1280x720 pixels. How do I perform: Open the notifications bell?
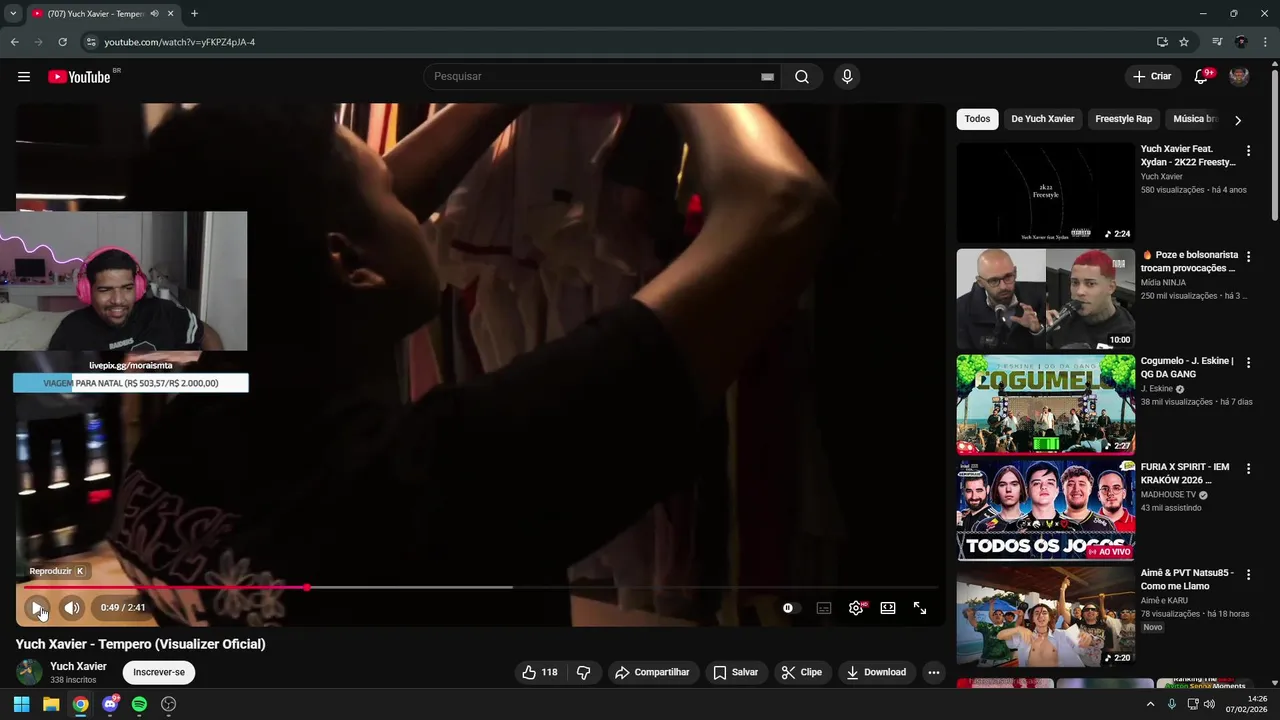point(1201,77)
